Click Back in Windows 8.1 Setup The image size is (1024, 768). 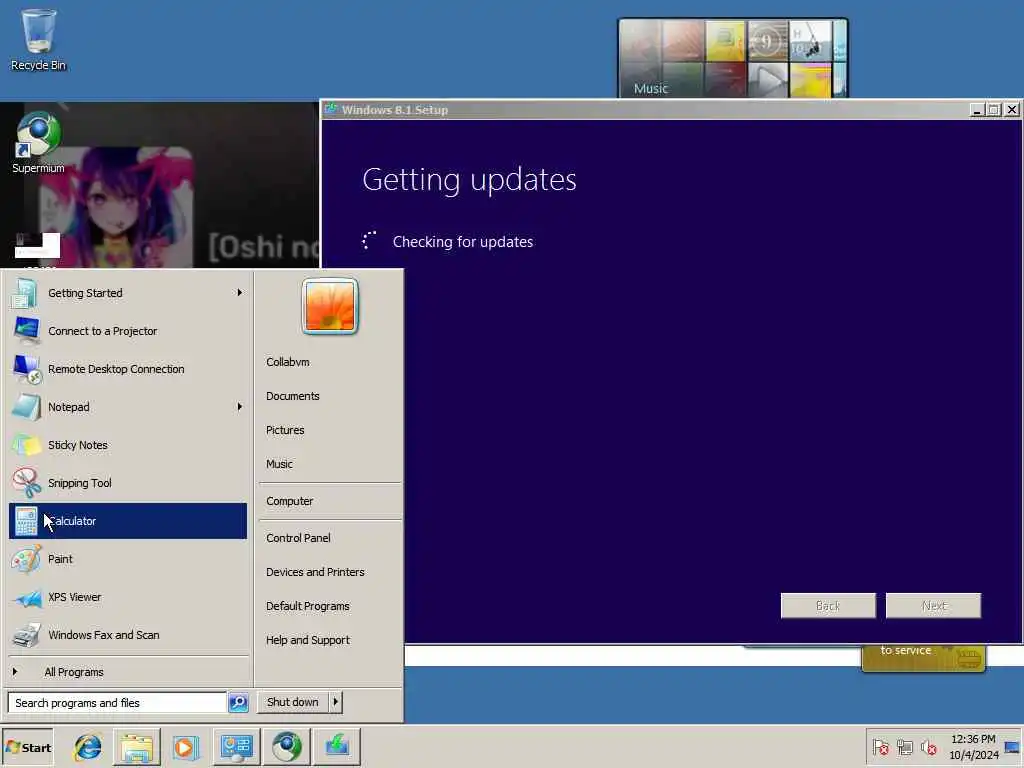tap(828, 606)
